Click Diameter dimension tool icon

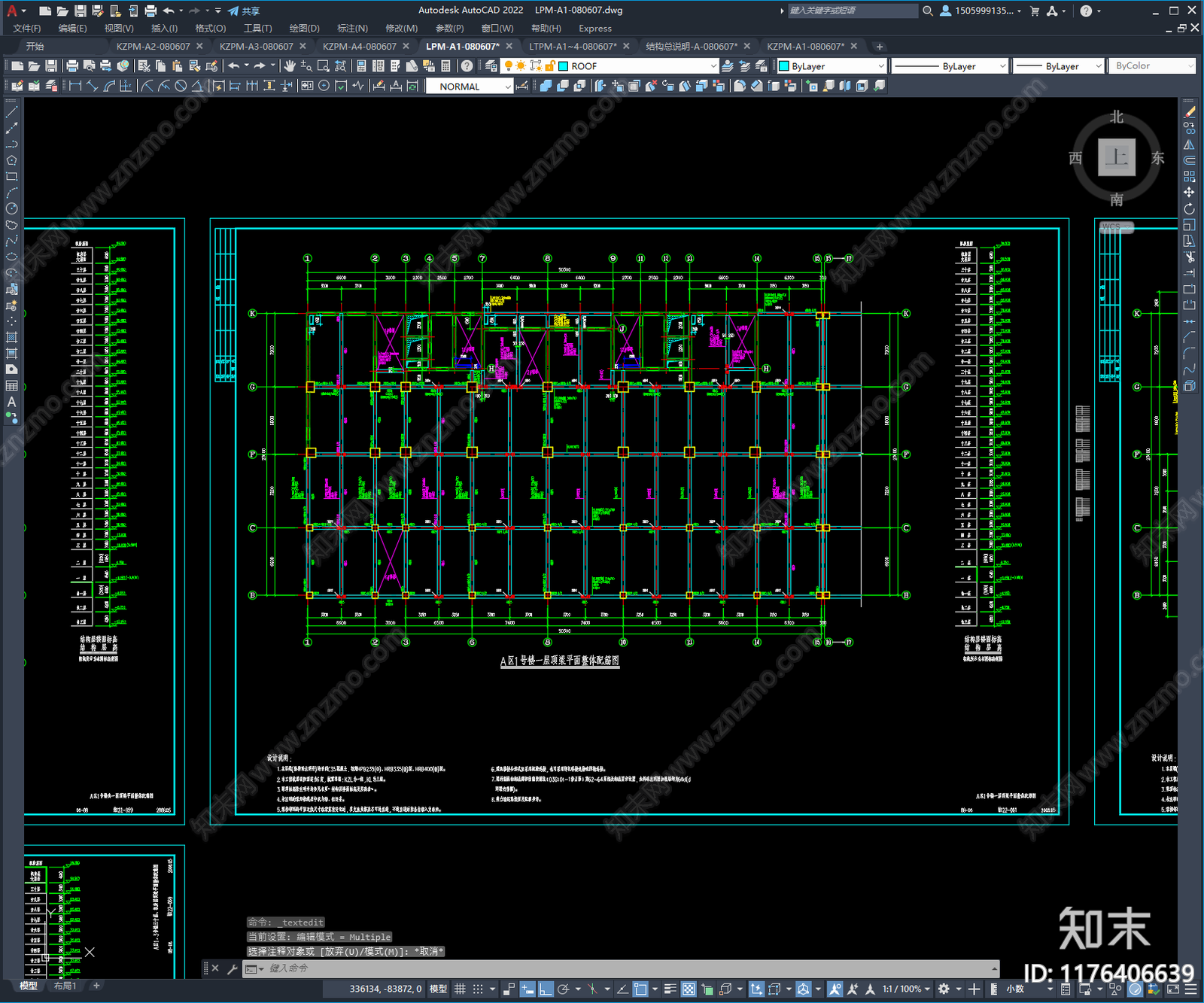coord(181,87)
